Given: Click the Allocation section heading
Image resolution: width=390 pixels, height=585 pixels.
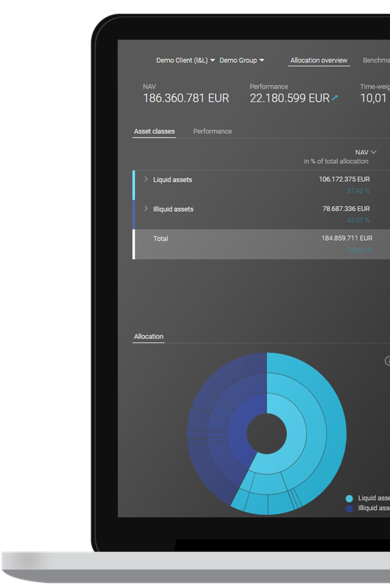Looking at the screenshot, I should pyautogui.click(x=149, y=337).
